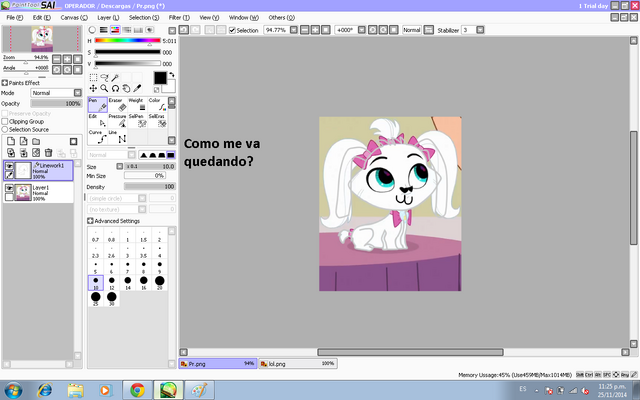Open the rotation angle dropdown
The image size is (640, 400).
pyautogui.click(x=362, y=30)
